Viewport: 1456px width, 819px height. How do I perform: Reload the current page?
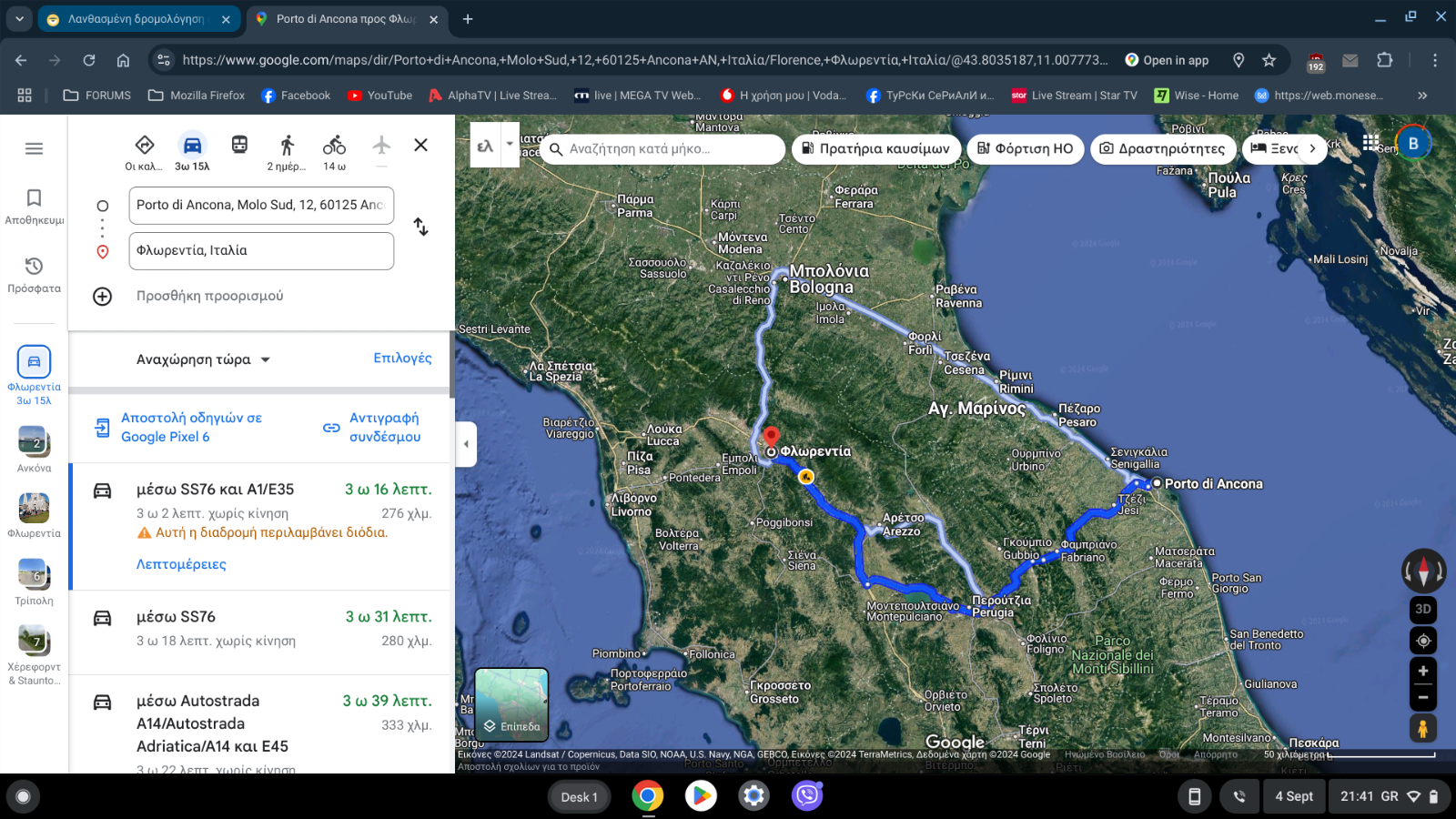coord(89,60)
